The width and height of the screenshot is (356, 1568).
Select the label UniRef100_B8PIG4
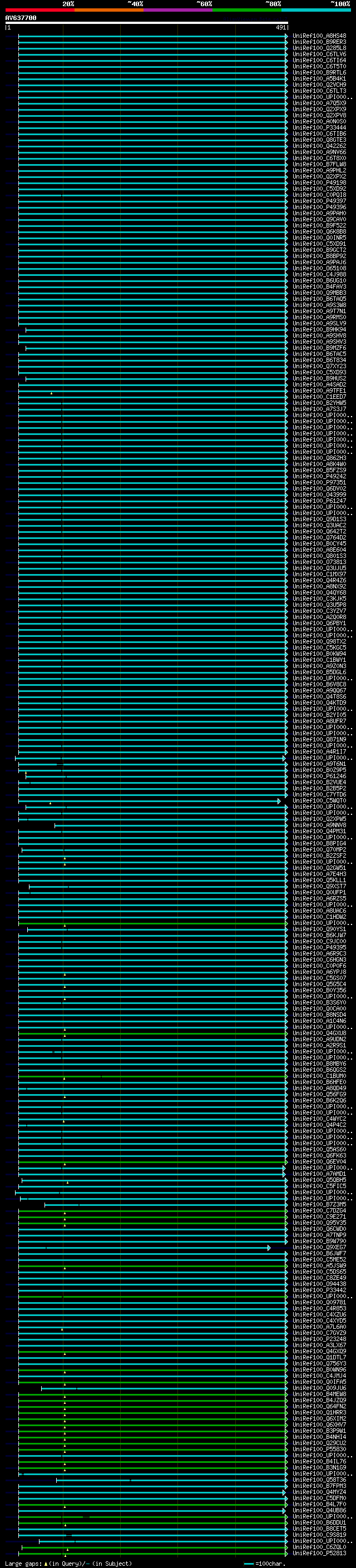[319, 844]
